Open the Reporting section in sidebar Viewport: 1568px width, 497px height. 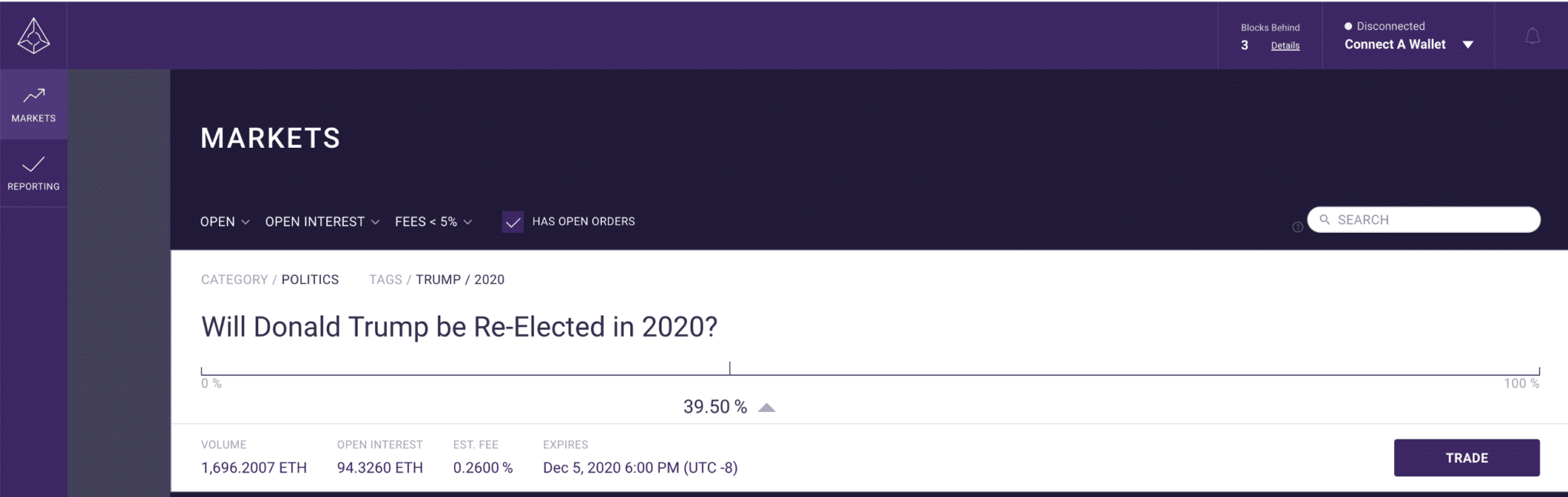[34, 173]
